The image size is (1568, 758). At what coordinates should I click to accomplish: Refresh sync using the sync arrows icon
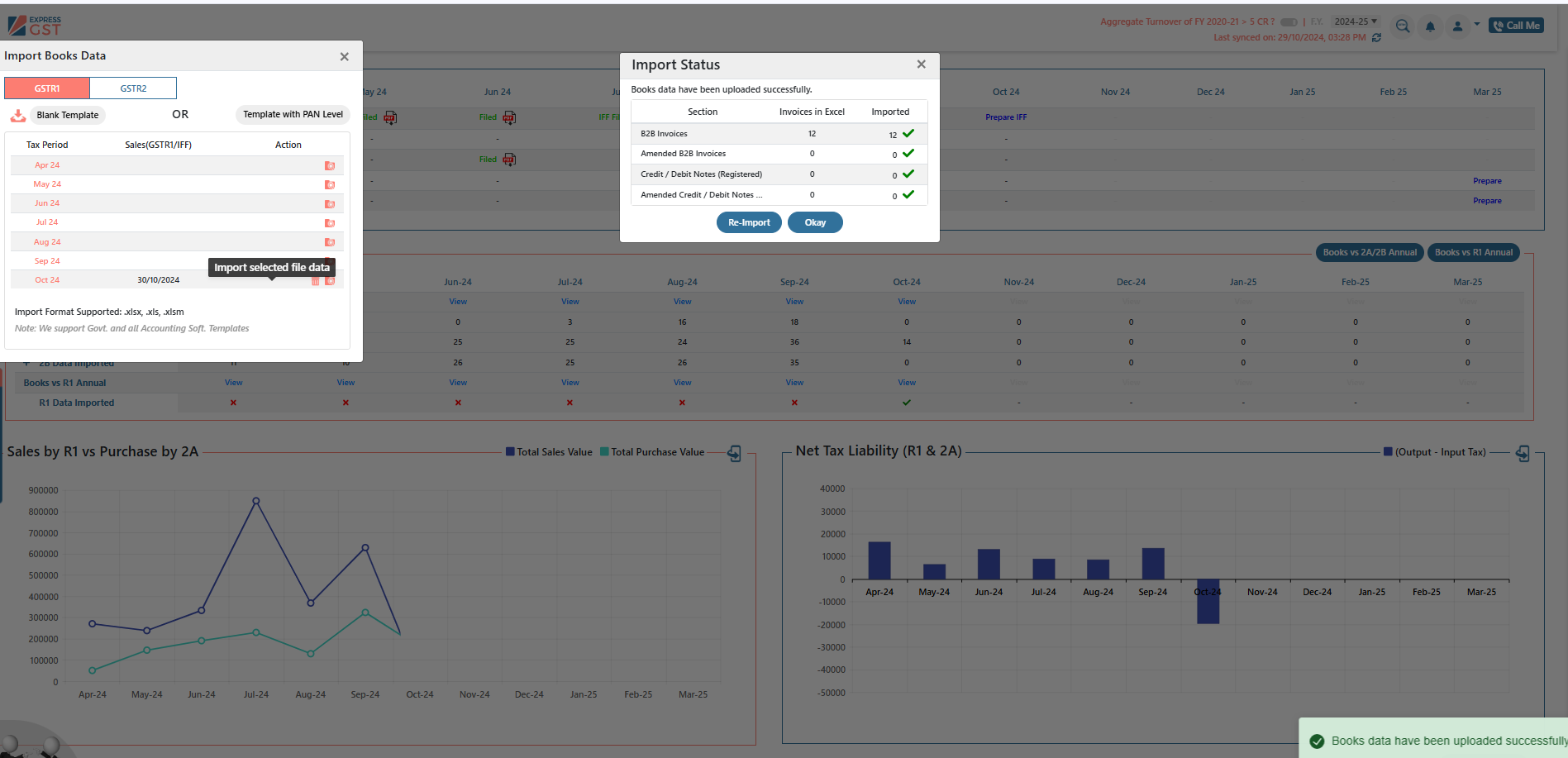tap(1376, 38)
